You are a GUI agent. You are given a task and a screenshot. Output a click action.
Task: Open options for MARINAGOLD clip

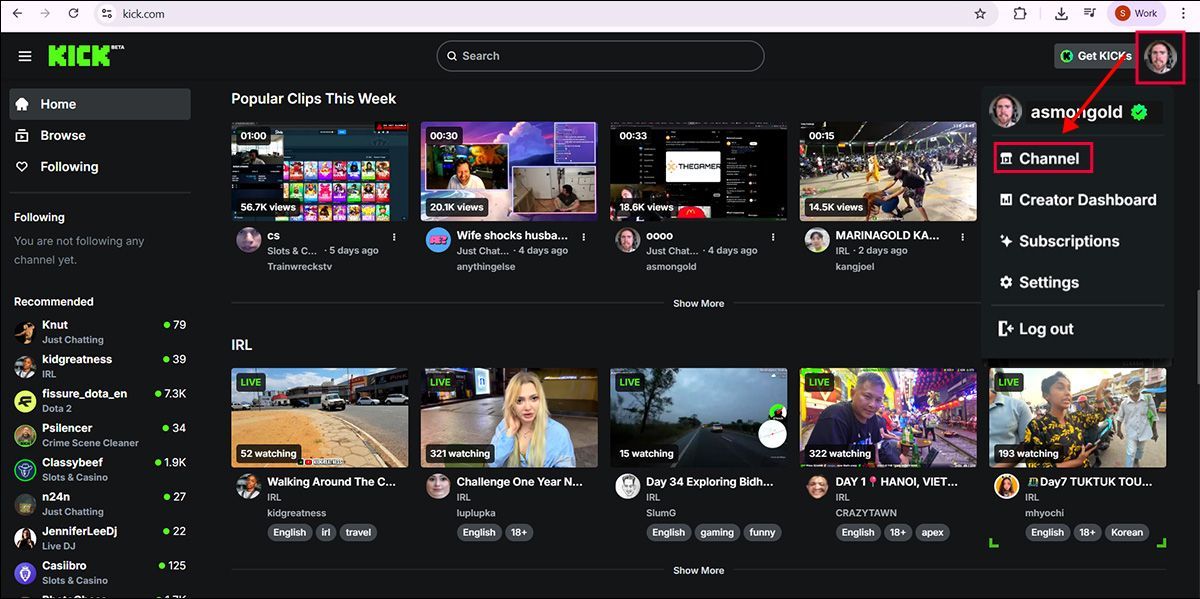964,237
